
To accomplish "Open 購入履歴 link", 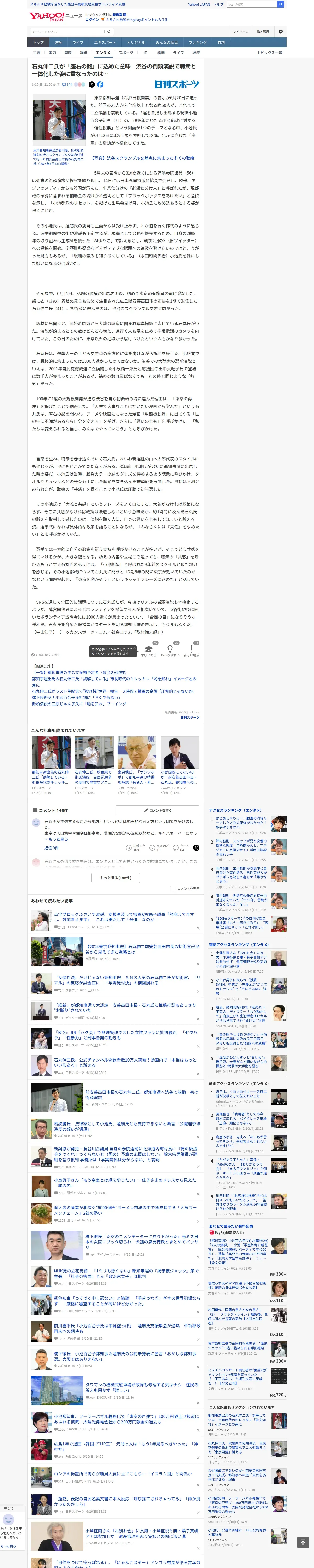I will [263, 32].
